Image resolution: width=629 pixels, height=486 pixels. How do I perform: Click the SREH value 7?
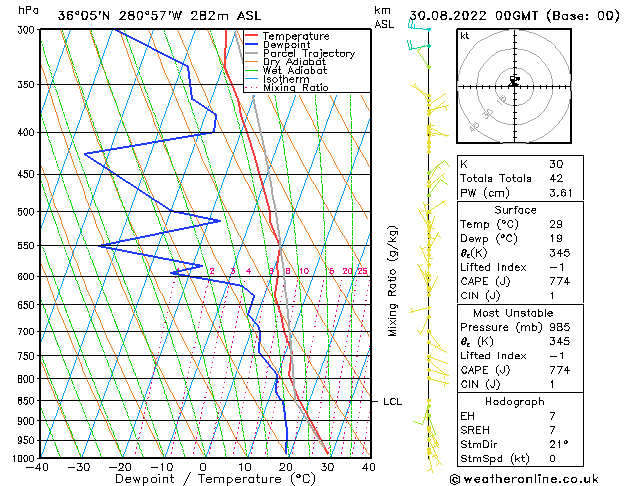pyautogui.click(x=552, y=430)
